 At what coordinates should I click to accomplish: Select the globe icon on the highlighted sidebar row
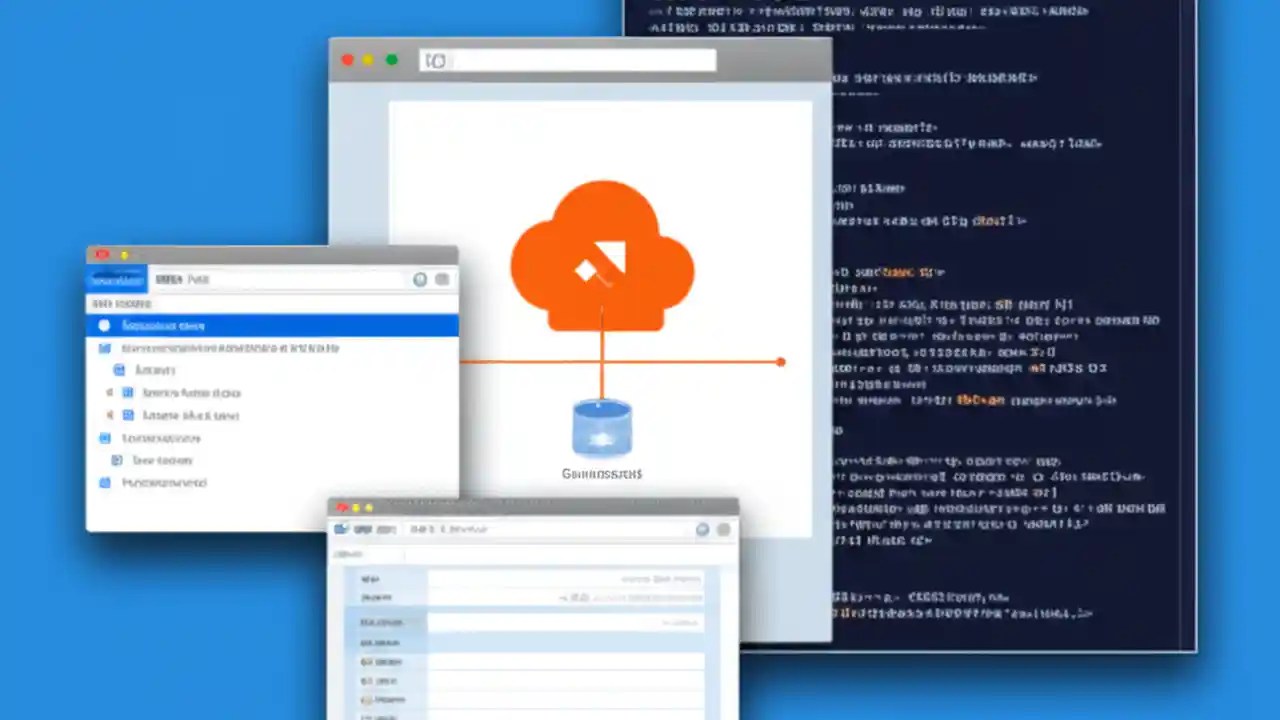pos(104,325)
